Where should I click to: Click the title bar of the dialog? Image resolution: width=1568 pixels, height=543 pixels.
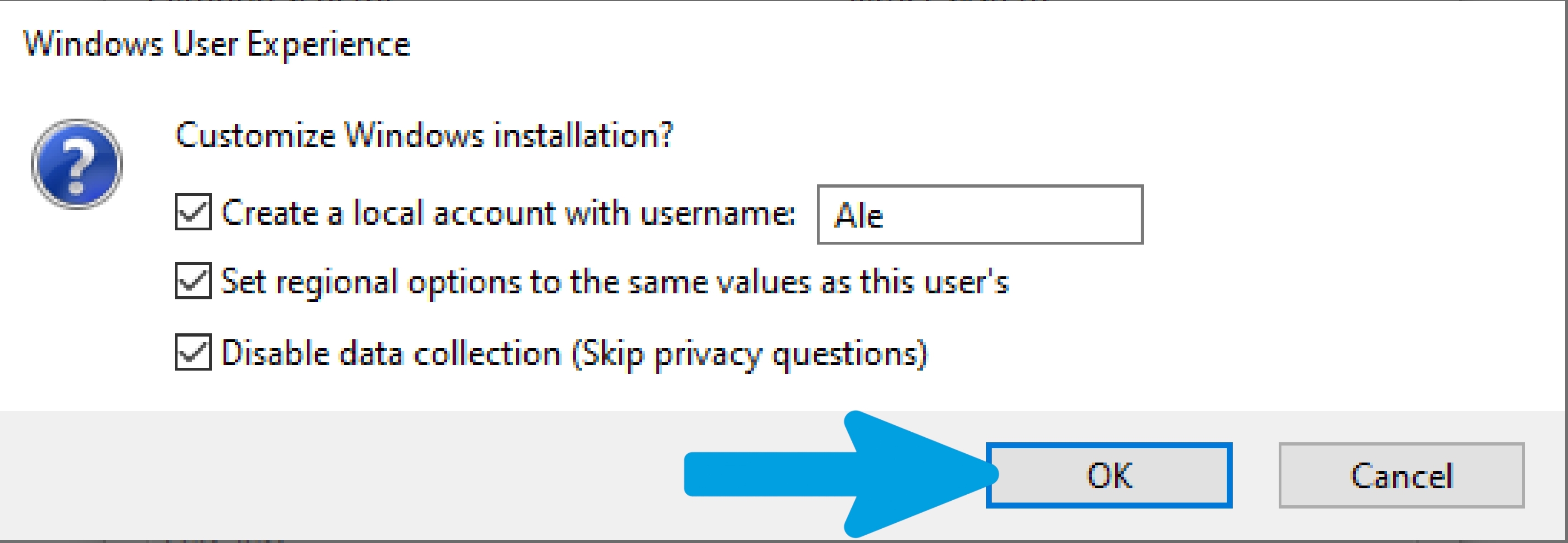point(784,45)
